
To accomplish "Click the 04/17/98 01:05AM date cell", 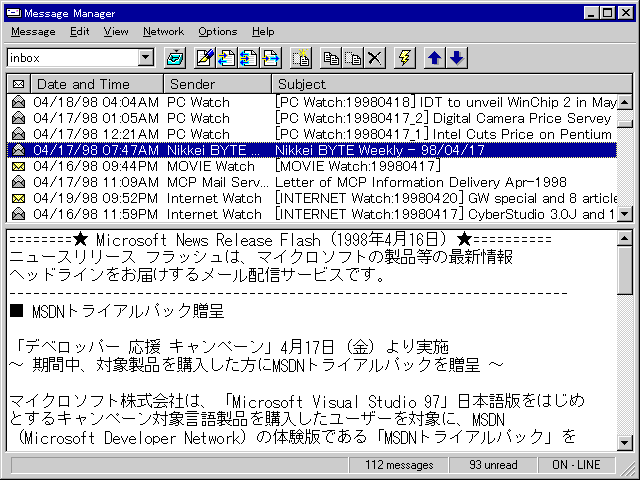I will click(x=96, y=118).
